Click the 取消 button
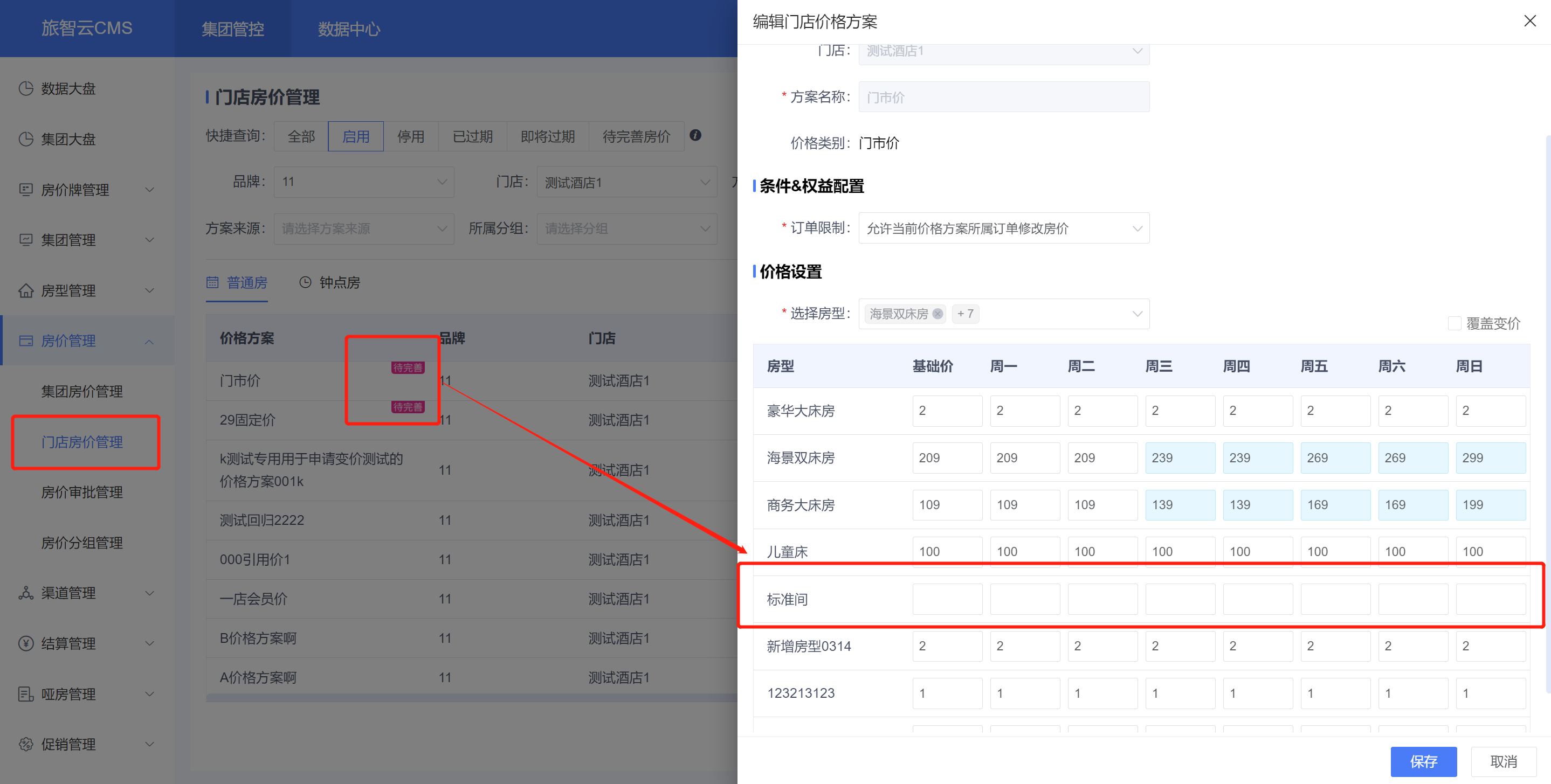1551x784 pixels. [x=1504, y=761]
